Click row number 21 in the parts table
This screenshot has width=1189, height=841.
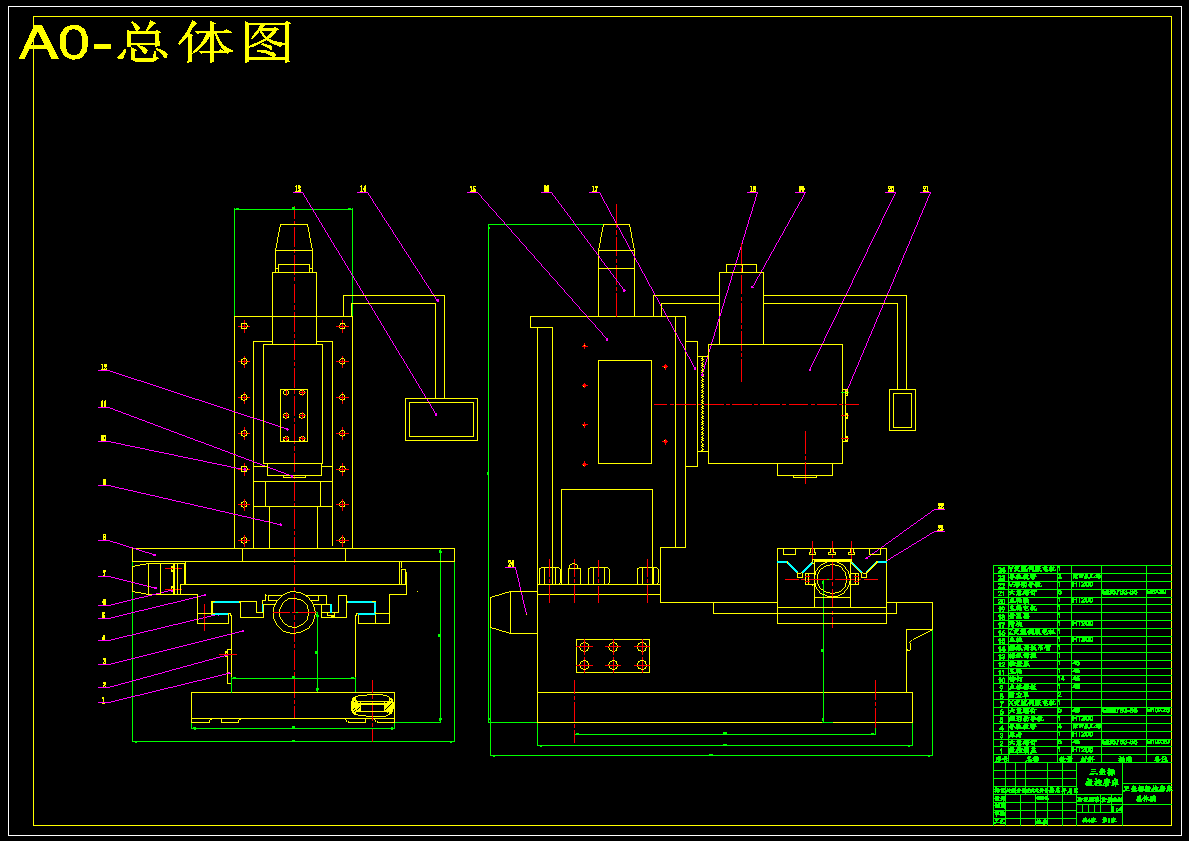(x=1000, y=592)
